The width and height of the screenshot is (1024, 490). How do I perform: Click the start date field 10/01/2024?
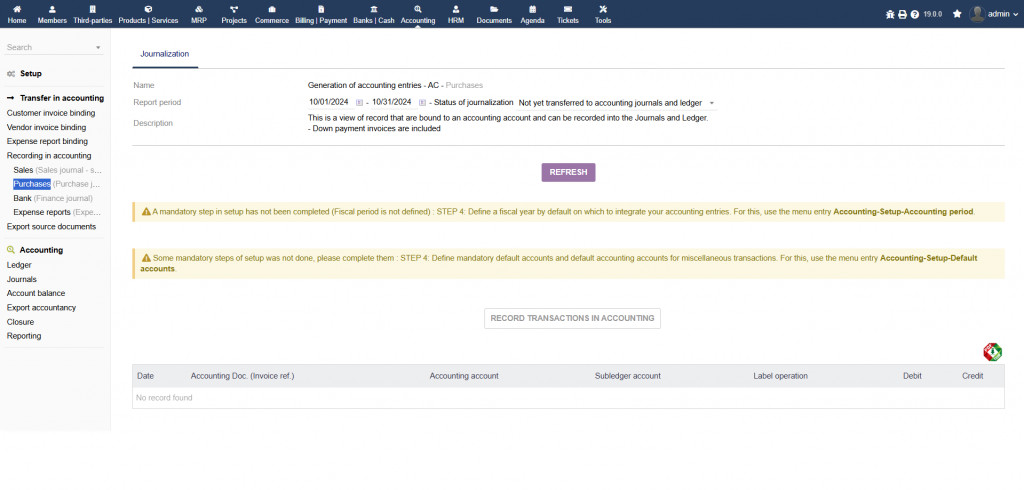click(x=328, y=102)
